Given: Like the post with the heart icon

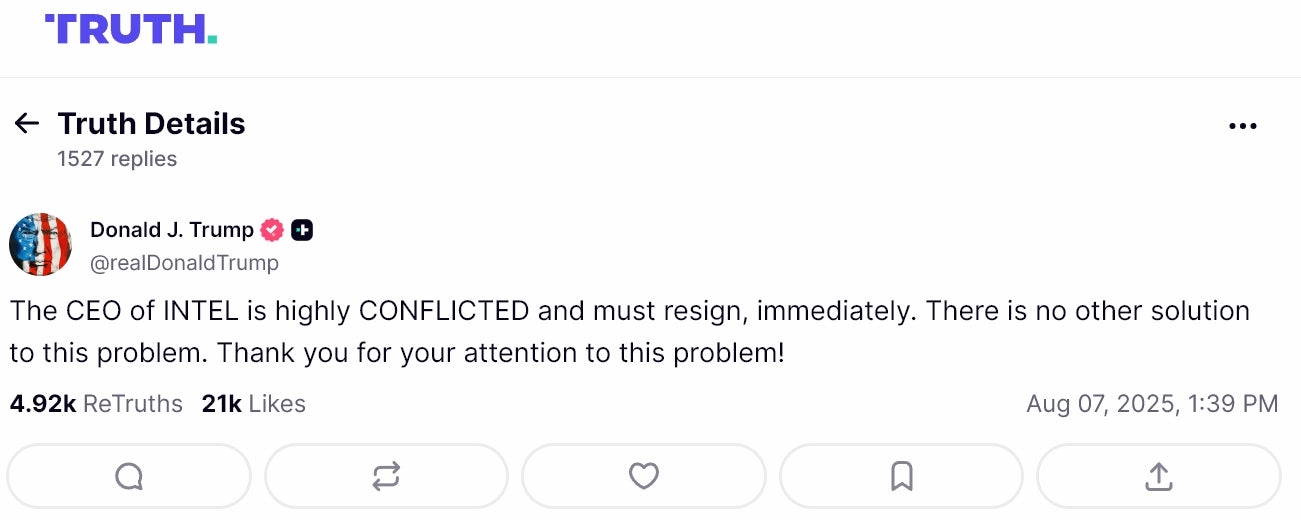Looking at the screenshot, I should [x=643, y=476].
